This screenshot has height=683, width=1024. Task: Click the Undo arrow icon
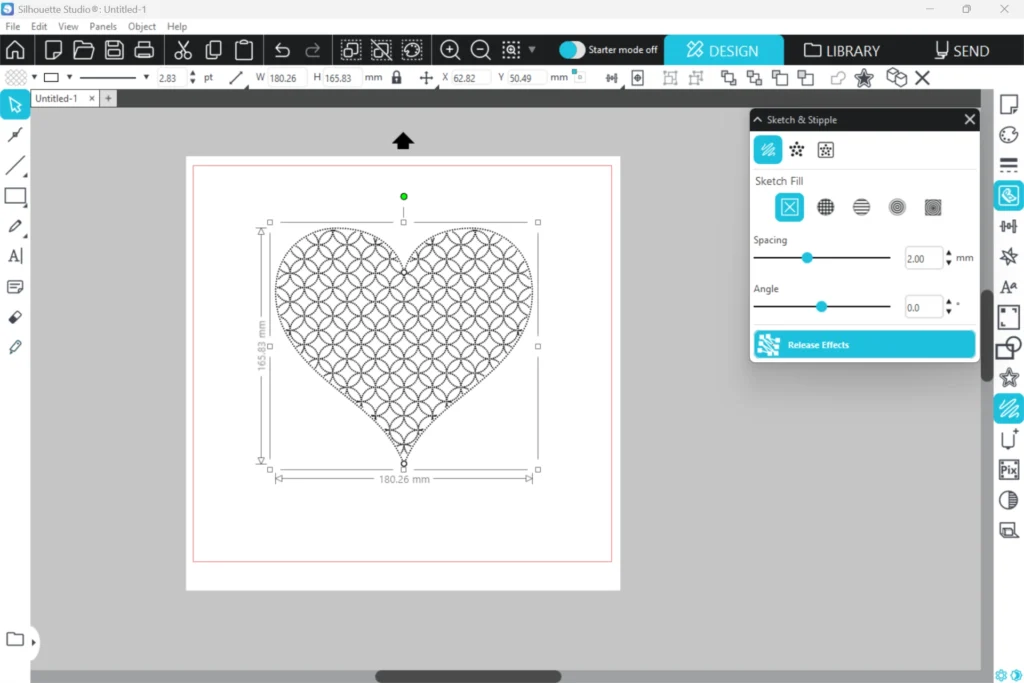tap(282, 50)
